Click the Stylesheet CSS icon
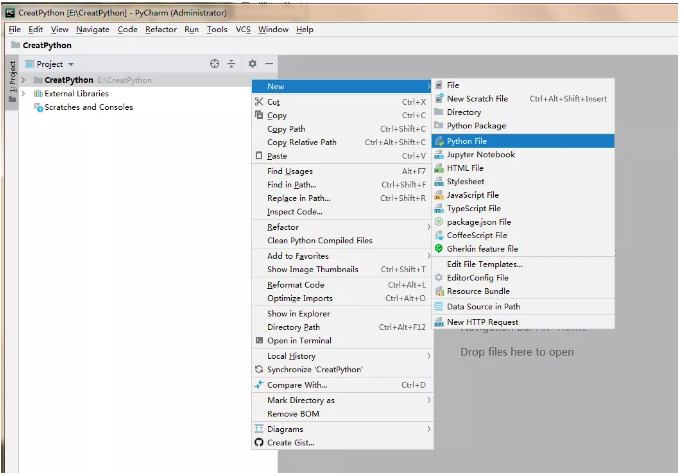The width and height of the screenshot is (684, 476). [439, 181]
